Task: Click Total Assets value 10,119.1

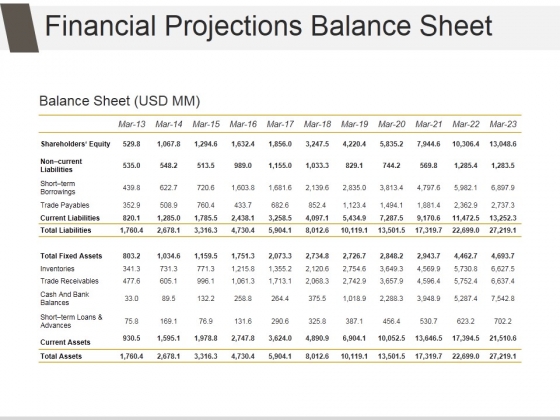Action: tap(354, 356)
